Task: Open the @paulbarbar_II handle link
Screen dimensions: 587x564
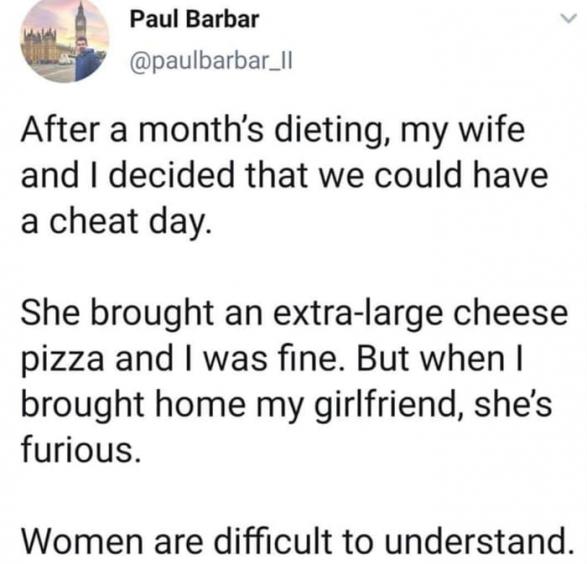Action: point(211,62)
